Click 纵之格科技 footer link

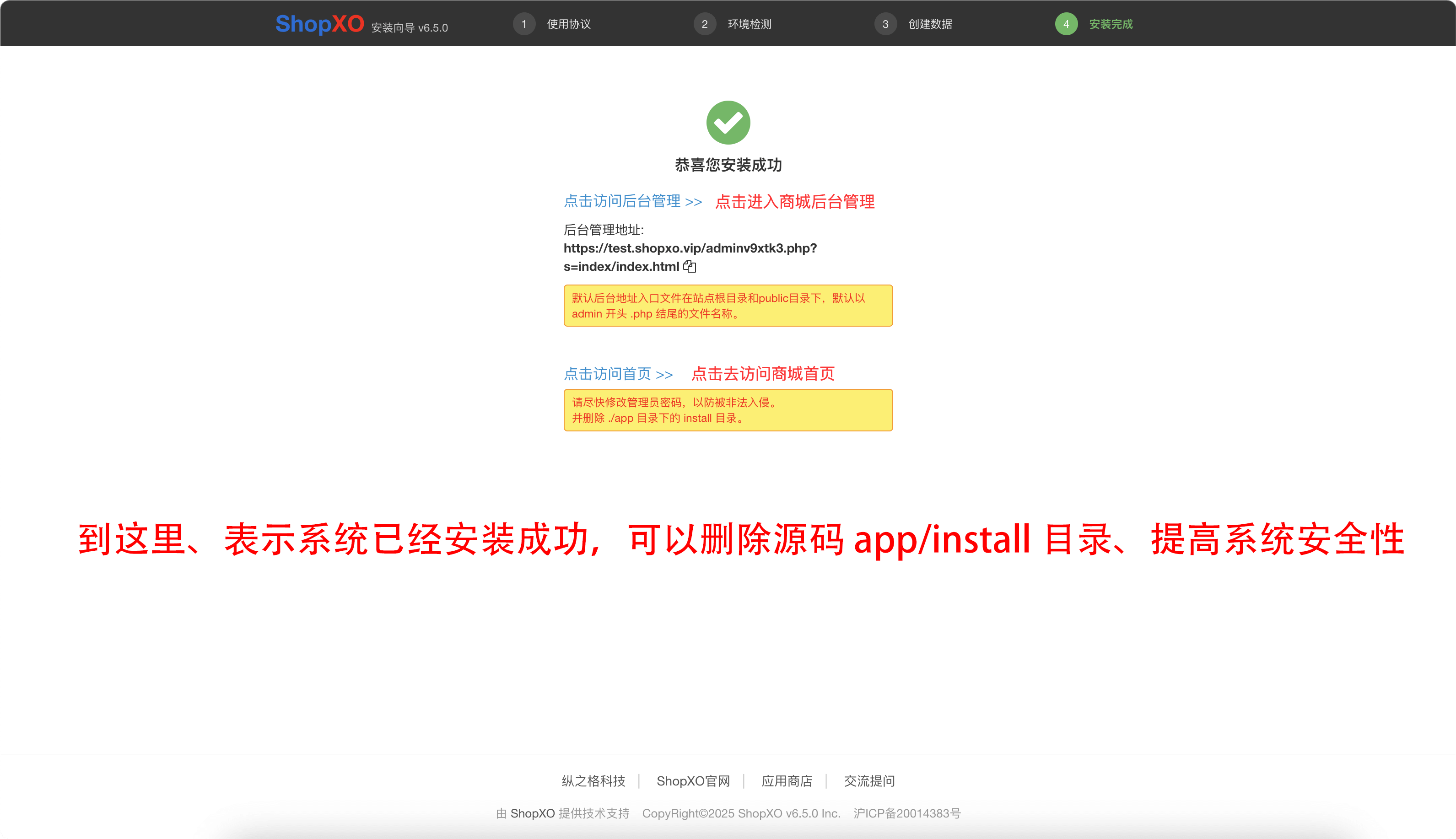594,781
